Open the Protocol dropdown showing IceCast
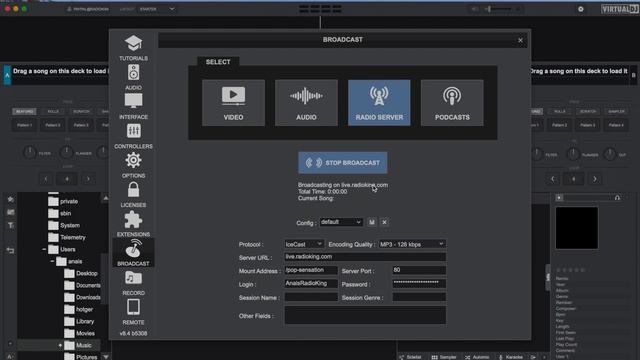The image size is (640, 360). click(x=304, y=244)
